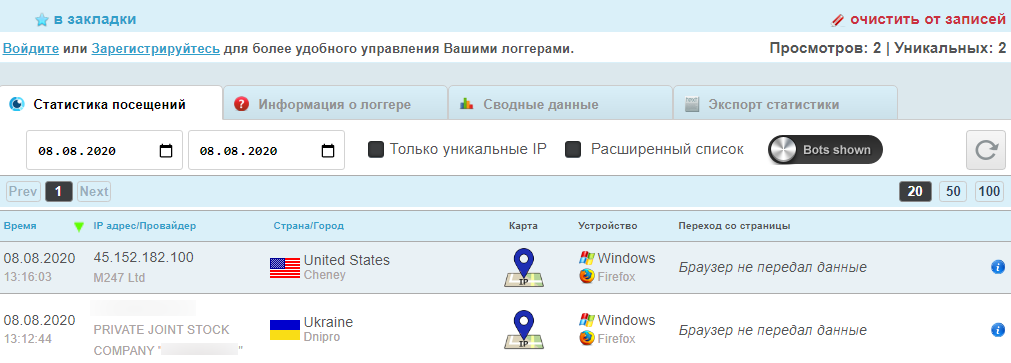The image size is (1011, 363).
Task: Open Сводные данные tab
Action: [x=560, y=103]
